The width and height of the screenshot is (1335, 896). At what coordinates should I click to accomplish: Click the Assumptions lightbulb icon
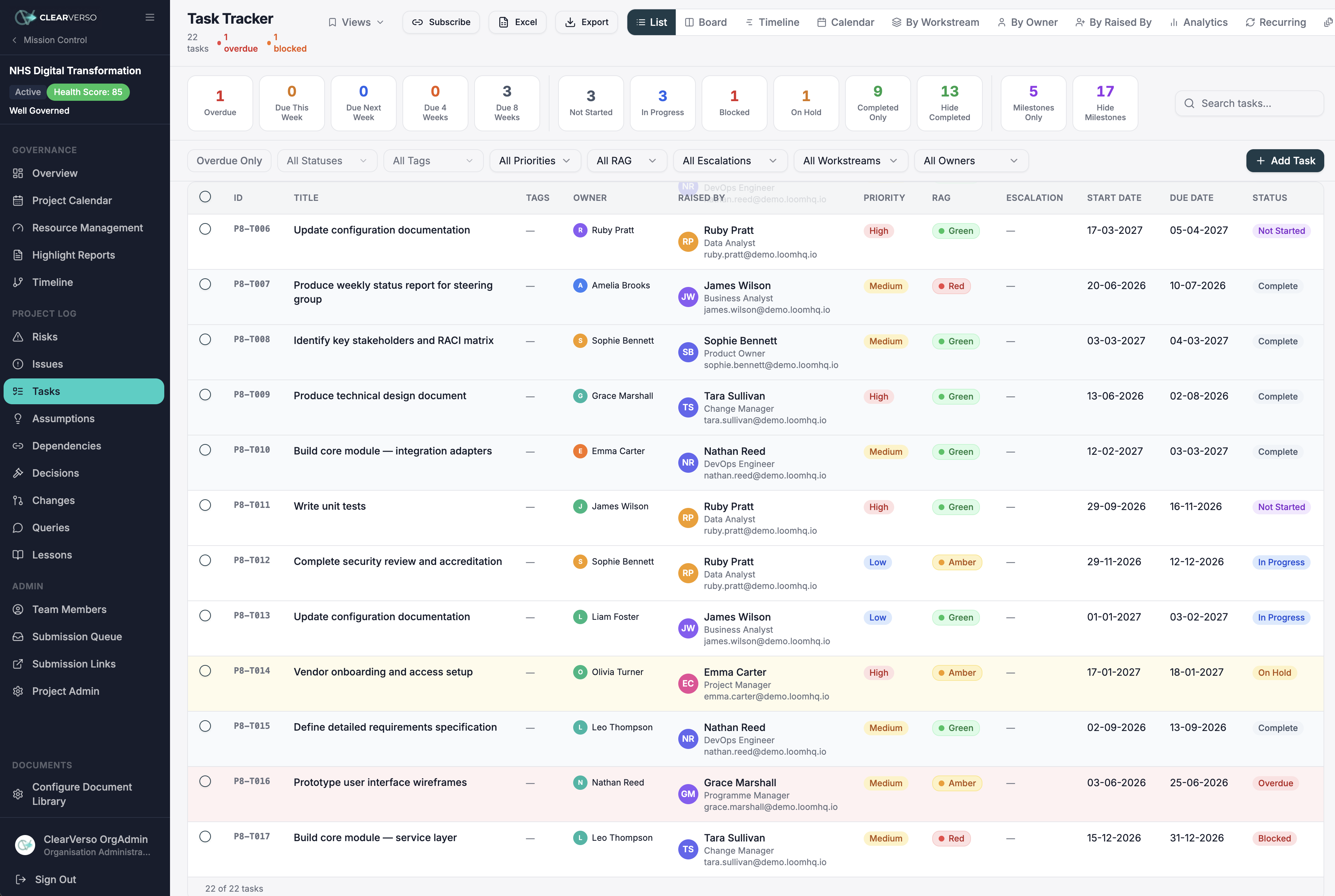[18, 419]
